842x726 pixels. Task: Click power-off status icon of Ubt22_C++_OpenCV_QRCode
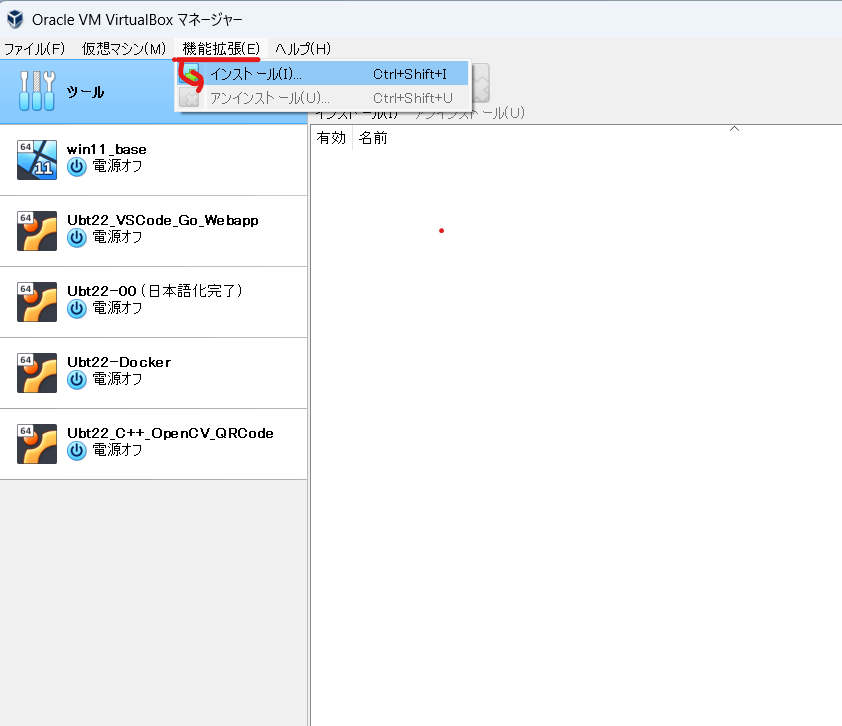[77, 451]
